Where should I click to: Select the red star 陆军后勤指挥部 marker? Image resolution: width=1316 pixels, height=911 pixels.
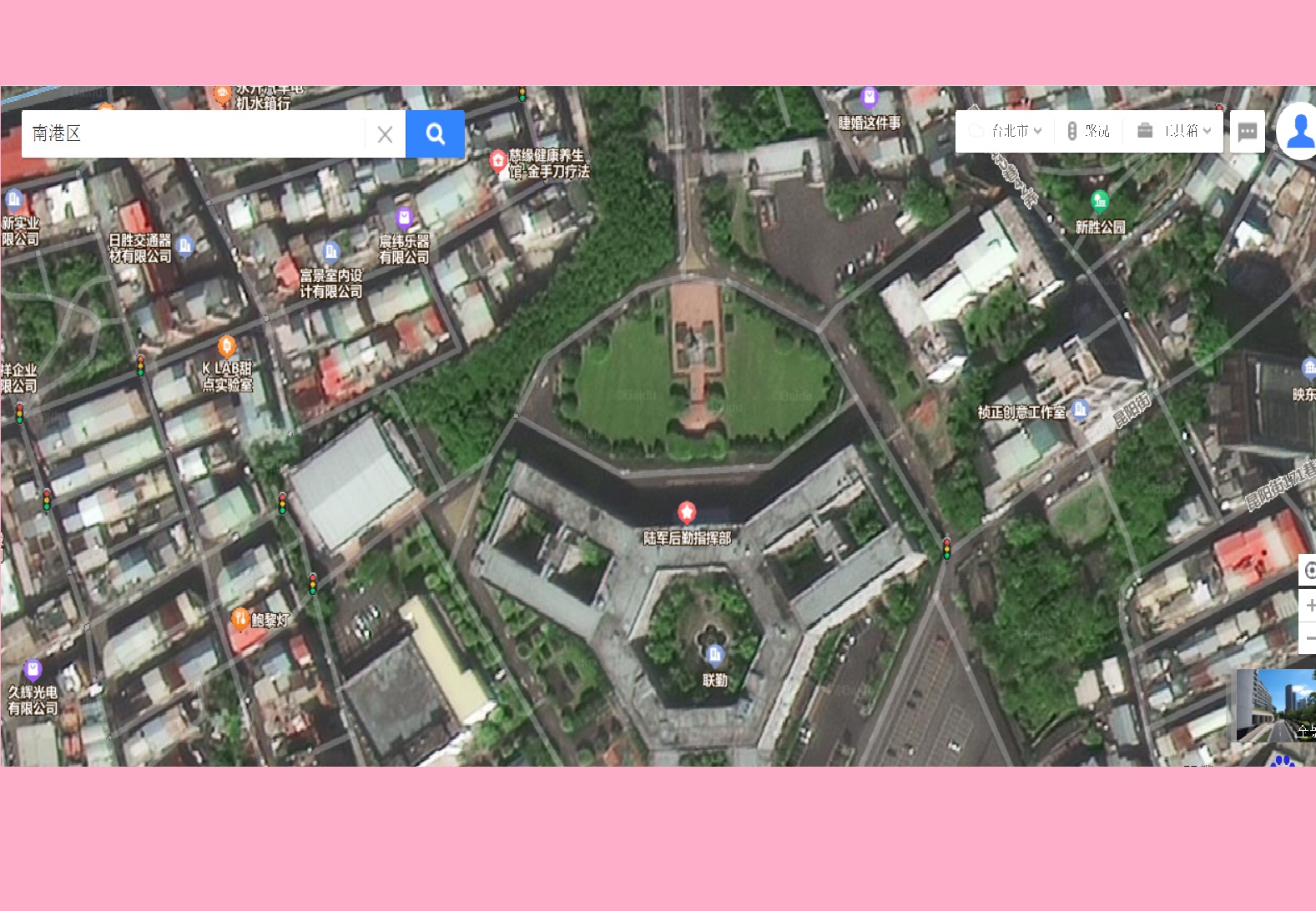pos(687,511)
